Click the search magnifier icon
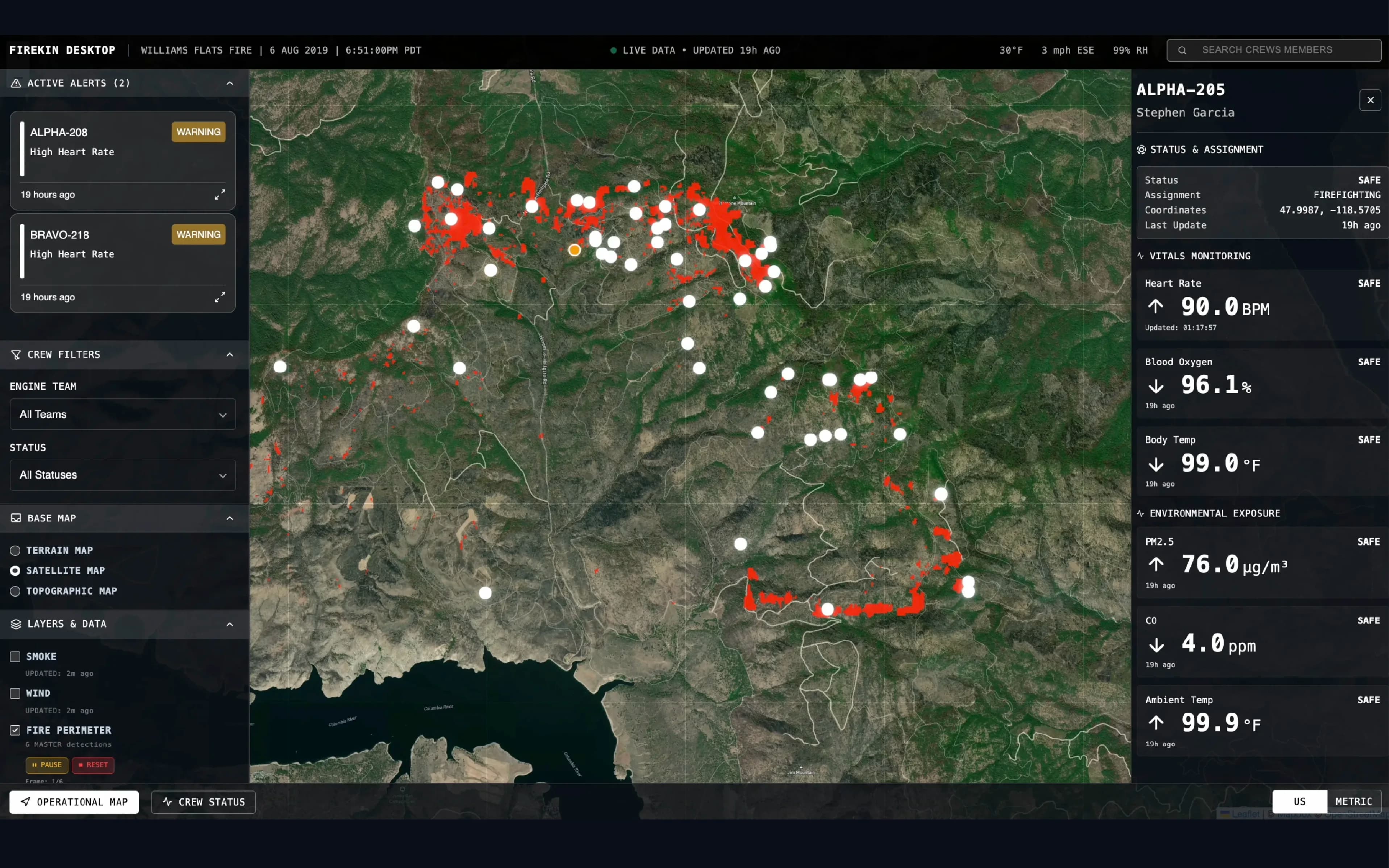The height and width of the screenshot is (868, 1389). point(1182,50)
